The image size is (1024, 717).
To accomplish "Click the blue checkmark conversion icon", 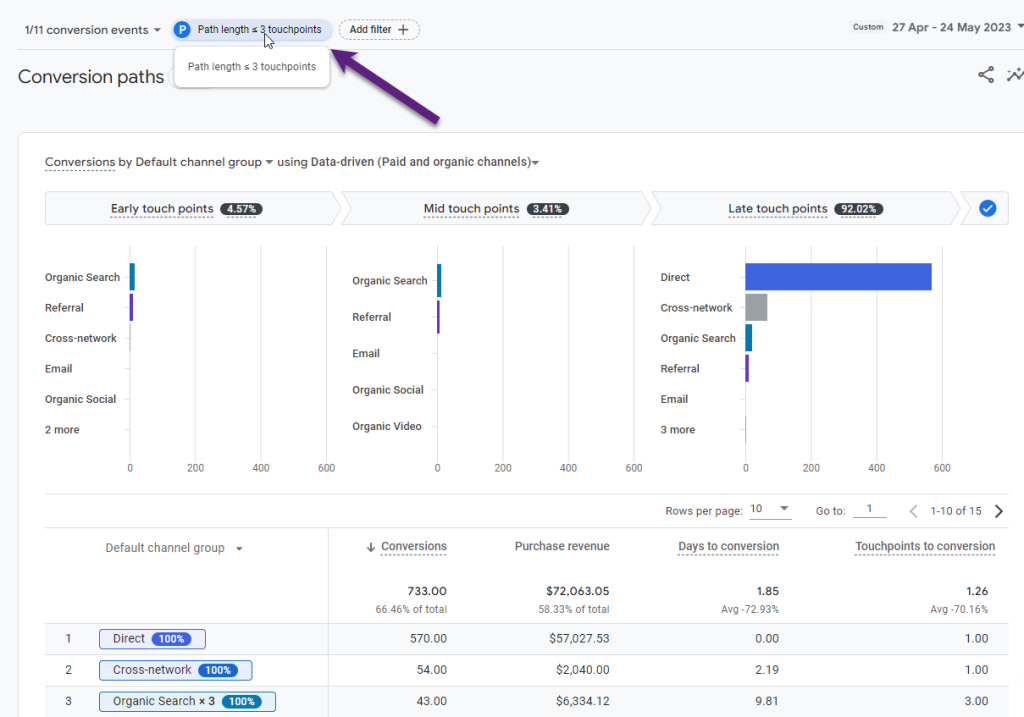I will (x=987, y=208).
